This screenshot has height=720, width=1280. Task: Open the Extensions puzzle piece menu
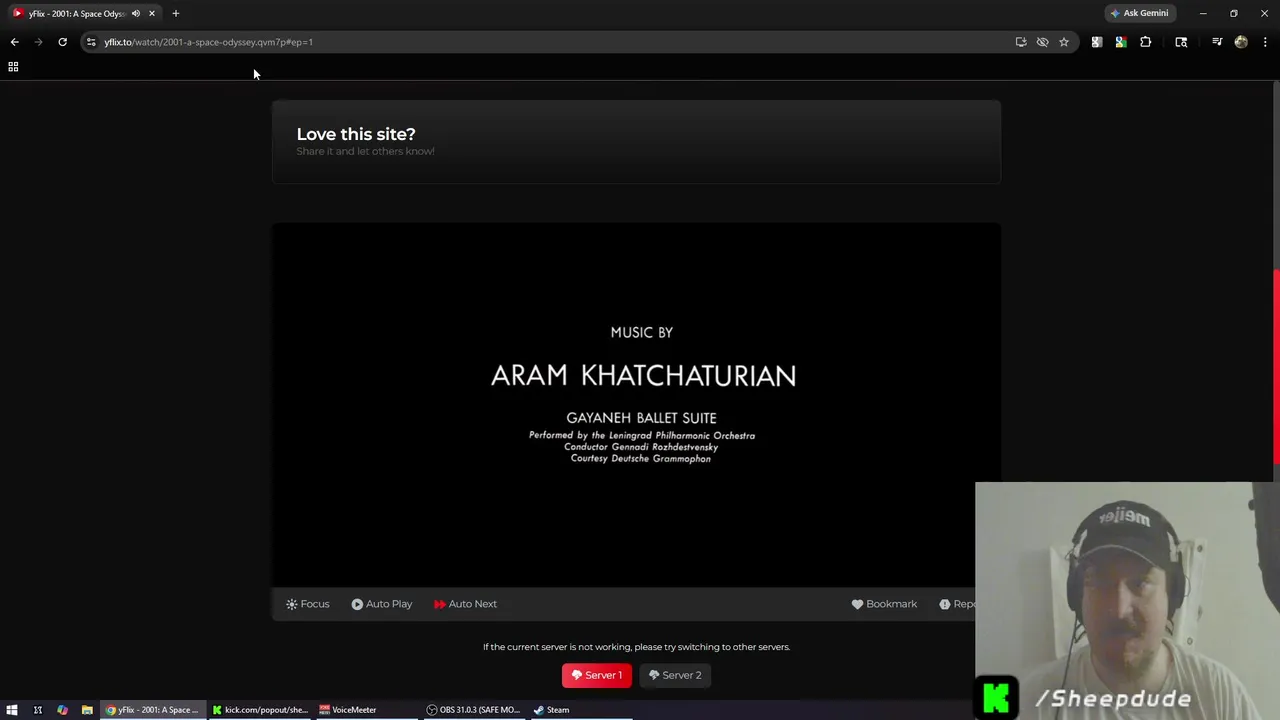[x=1146, y=42]
